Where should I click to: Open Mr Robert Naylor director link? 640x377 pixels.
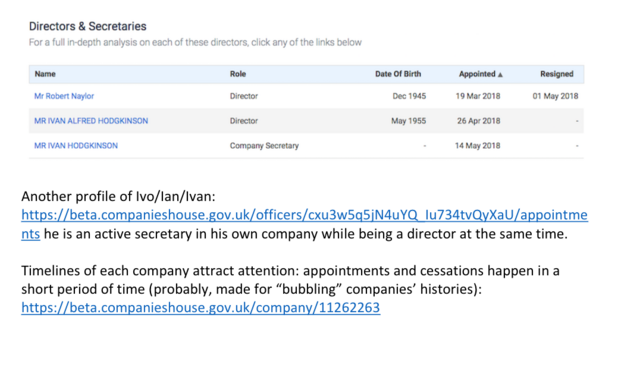pyautogui.click(x=64, y=96)
